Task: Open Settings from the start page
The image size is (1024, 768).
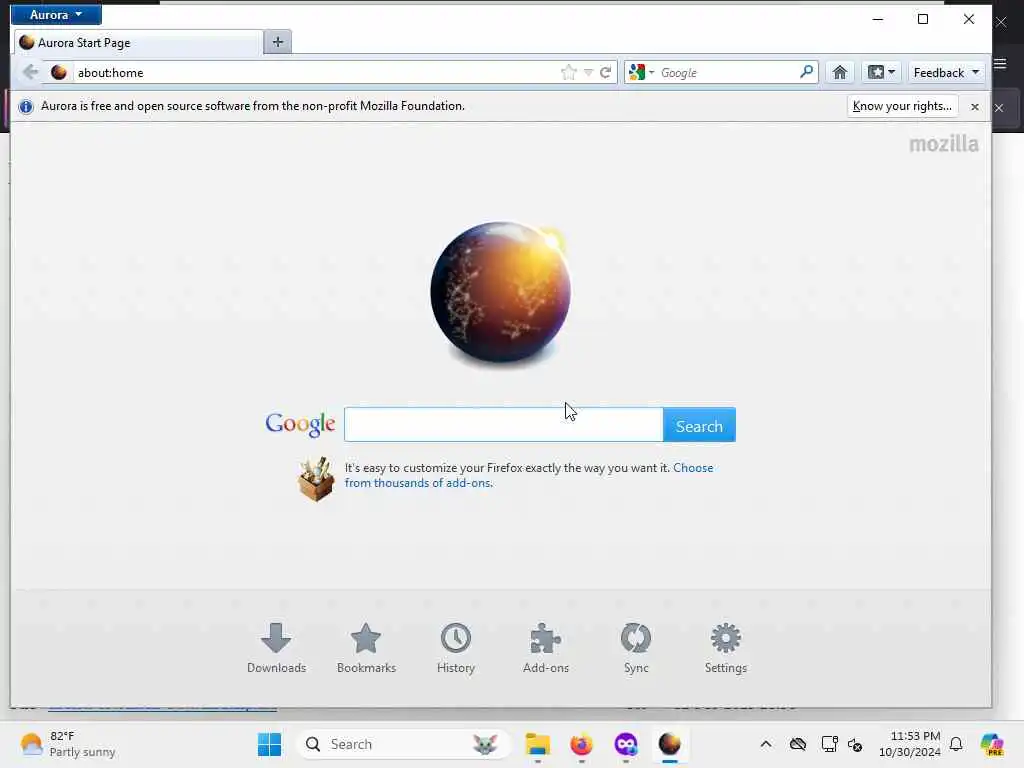Action: pyautogui.click(x=726, y=648)
